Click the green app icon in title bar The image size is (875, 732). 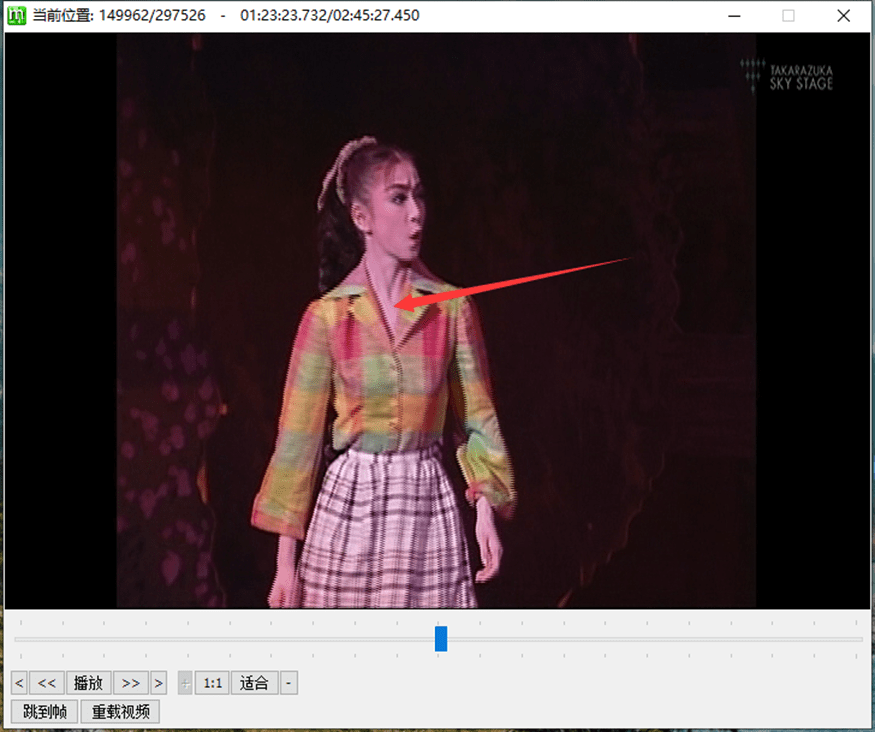tap(16, 16)
